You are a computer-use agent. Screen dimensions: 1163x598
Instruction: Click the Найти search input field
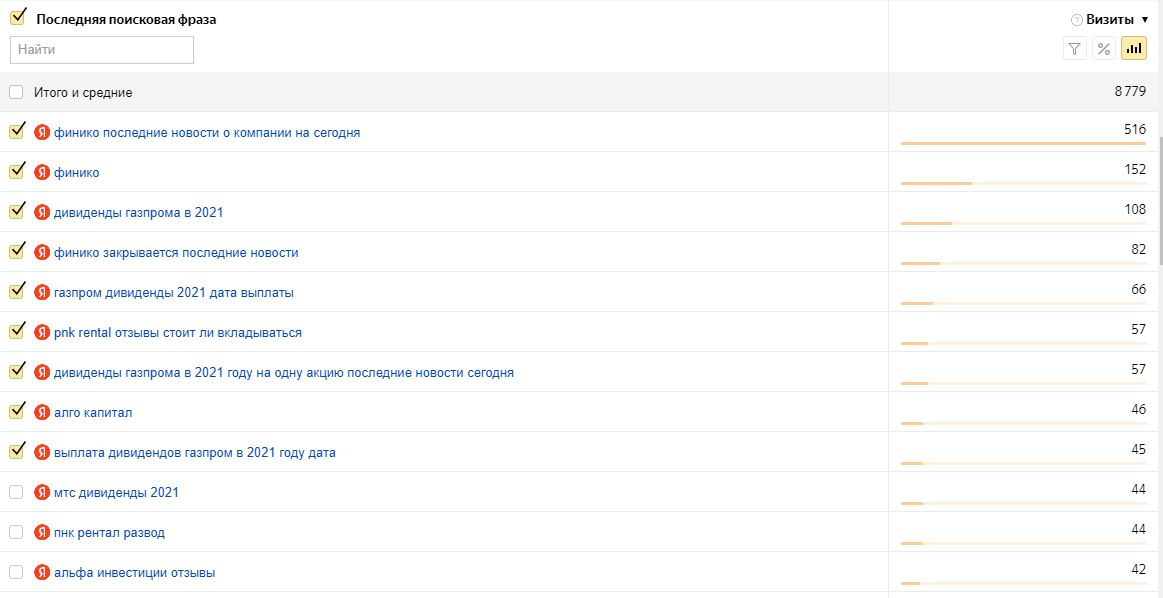tap(102, 49)
